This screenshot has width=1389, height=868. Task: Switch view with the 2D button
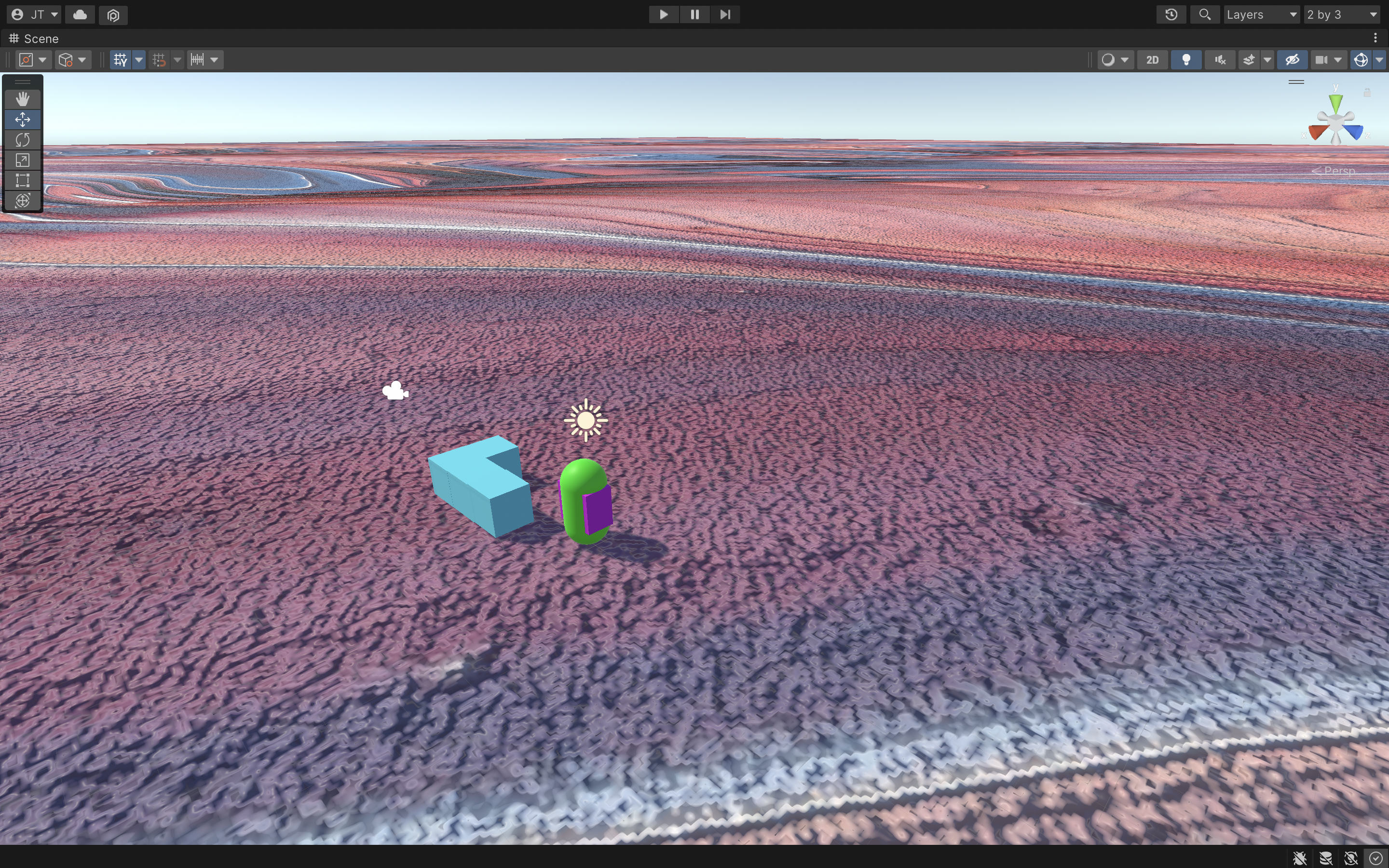coord(1152,60)
